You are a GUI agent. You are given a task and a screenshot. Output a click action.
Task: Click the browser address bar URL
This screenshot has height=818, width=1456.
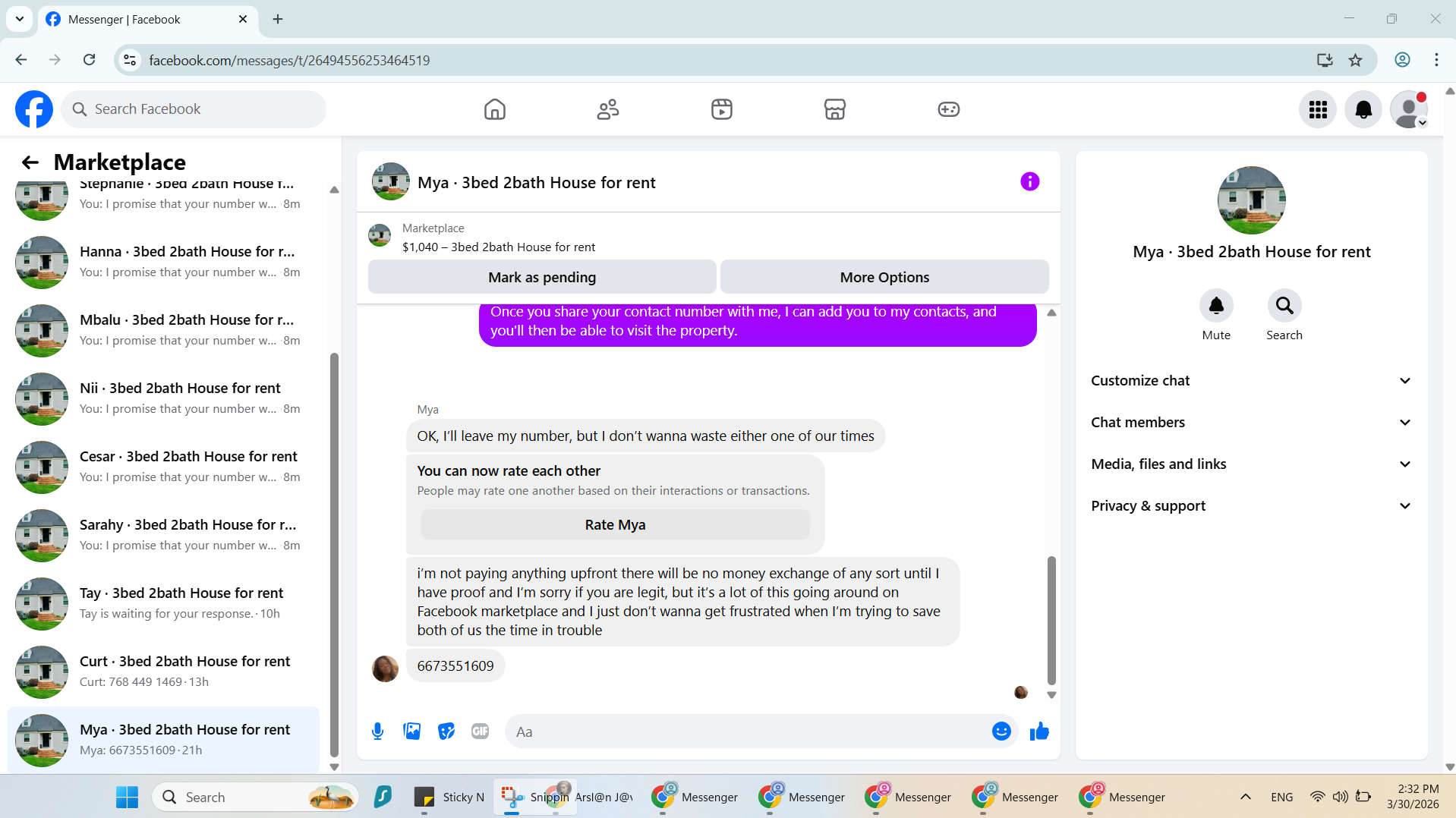(289, 60)
